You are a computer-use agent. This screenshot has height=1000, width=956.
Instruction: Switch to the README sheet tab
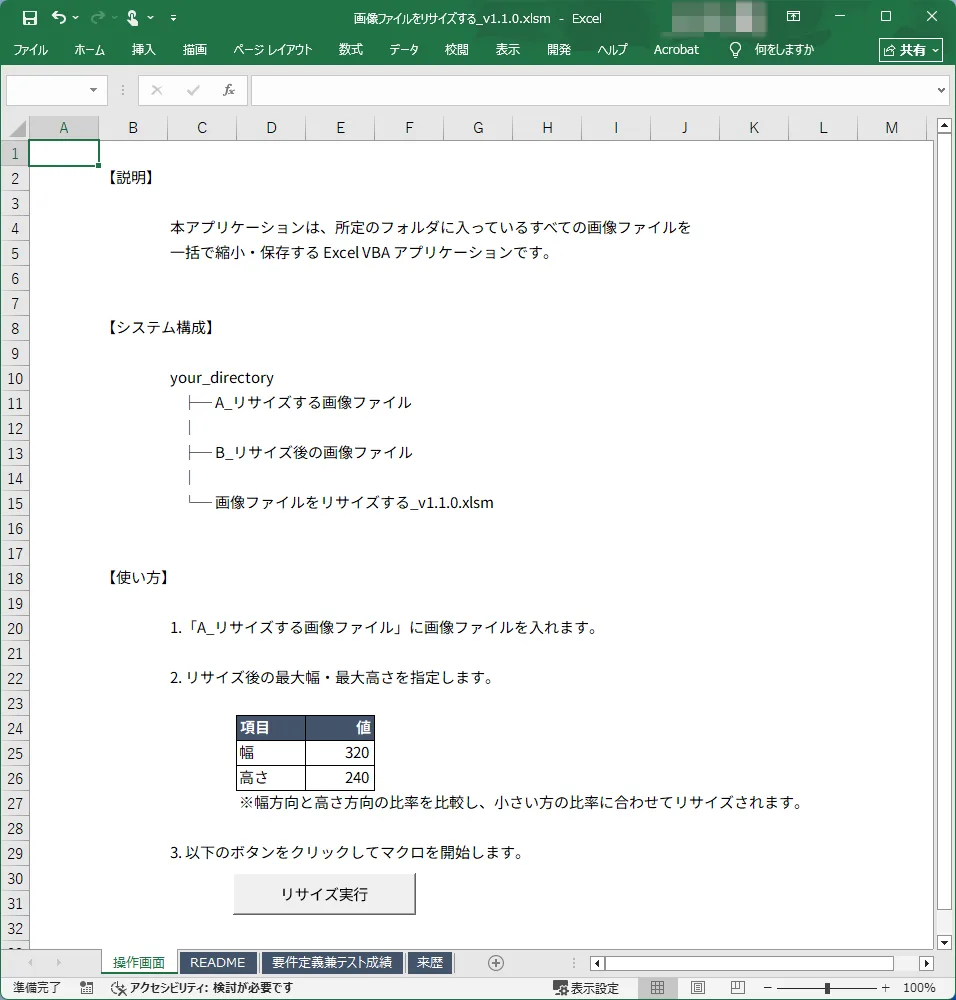[217, 963]
